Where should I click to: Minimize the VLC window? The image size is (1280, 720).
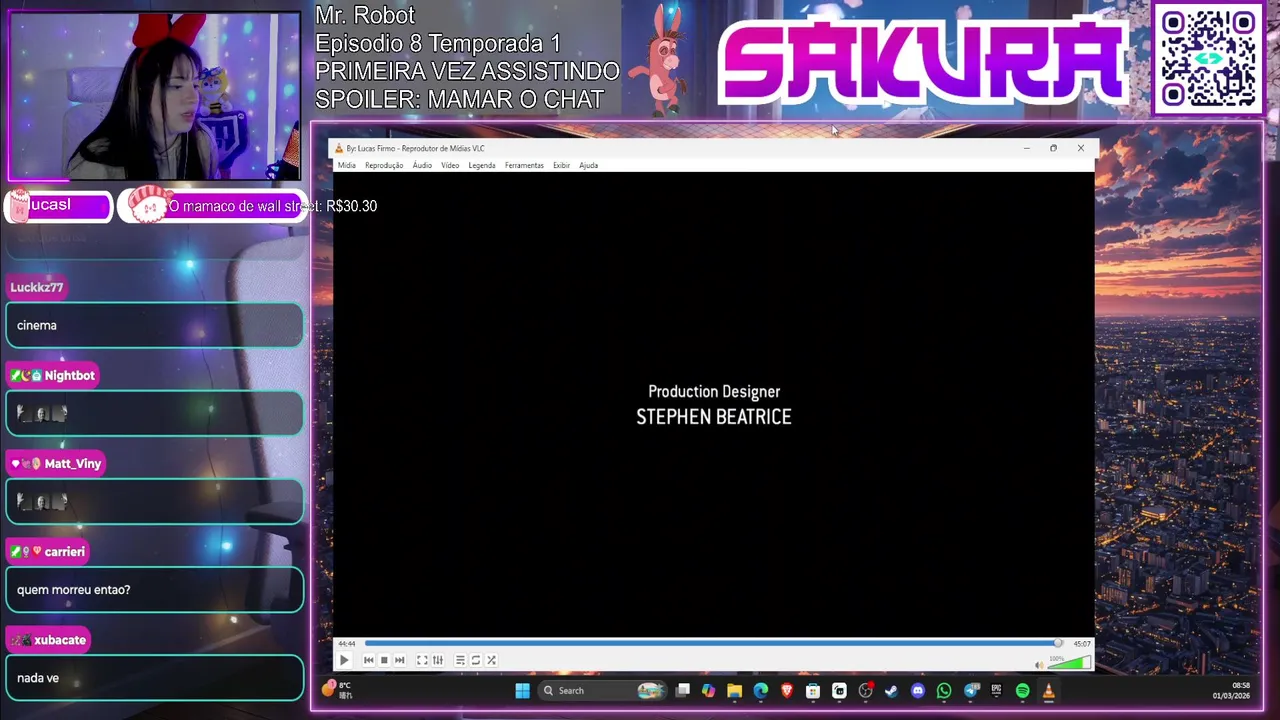point(1026,148)
